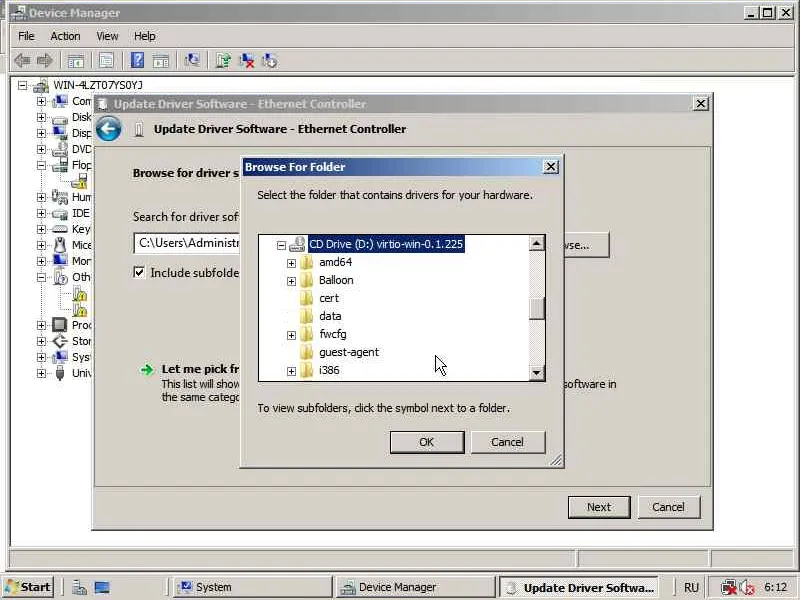Expand the amd64 folder

[x=291, y=263]
